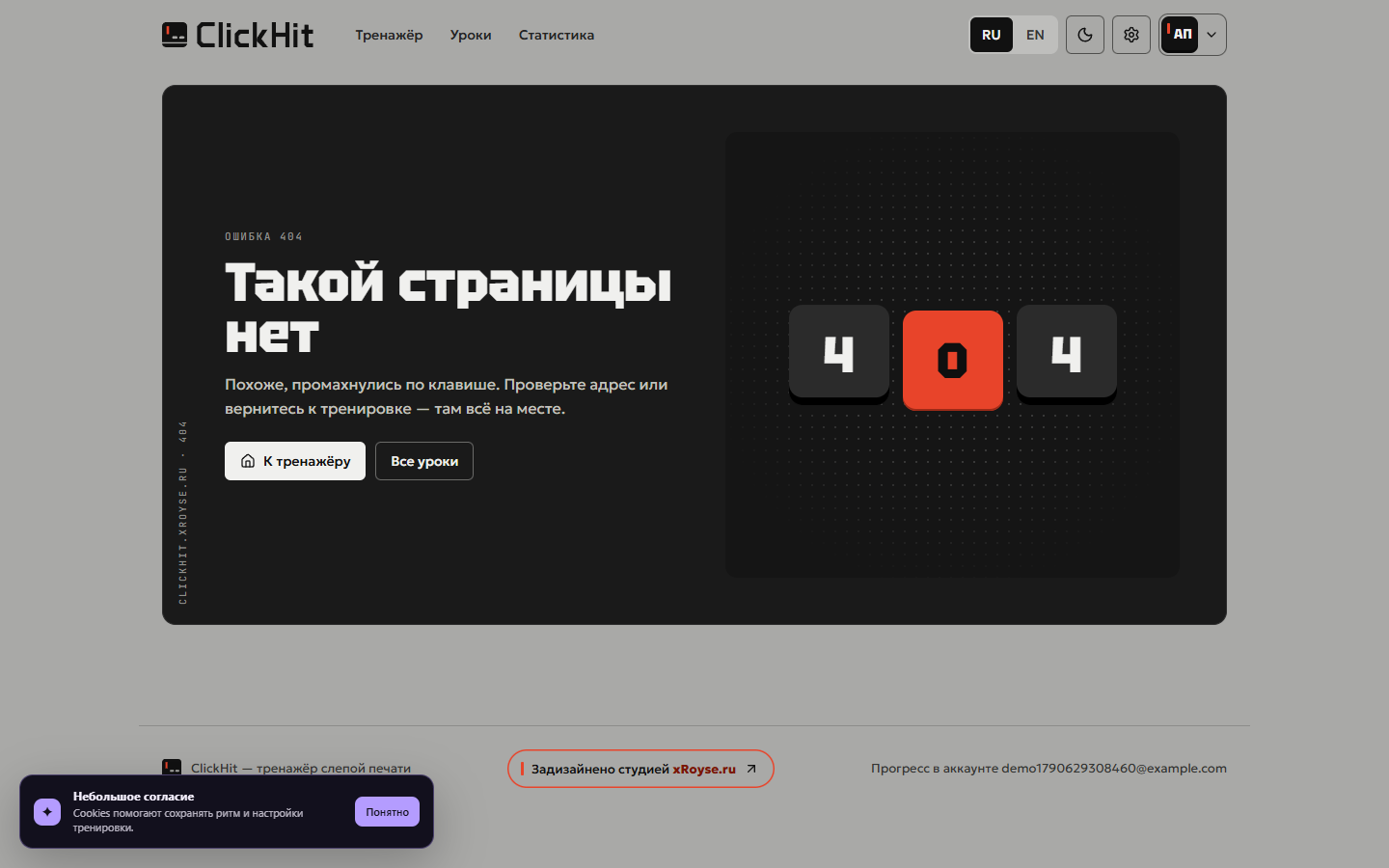Viewport: 1389px width, 868px height.
Task: Click the external arrow icon beside xRoyse.ru
Action: (751, 769)
